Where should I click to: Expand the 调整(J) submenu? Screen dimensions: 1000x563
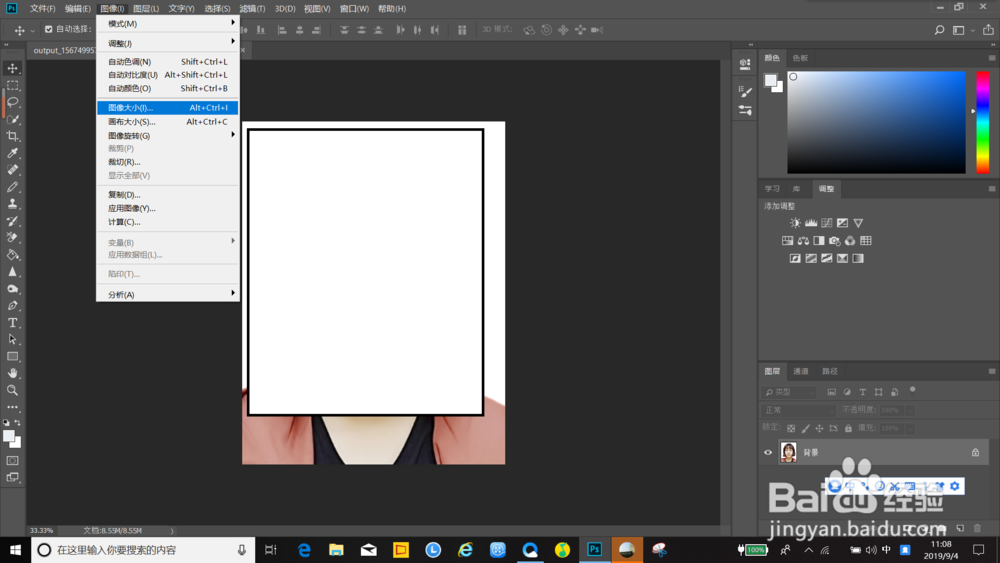[168, 43]
